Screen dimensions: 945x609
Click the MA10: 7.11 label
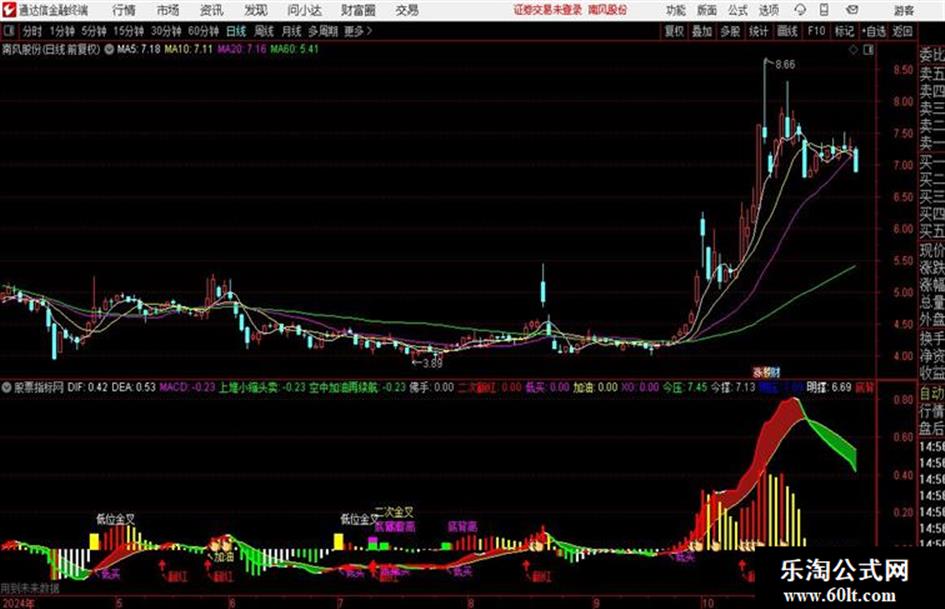(x=189, y=49)
